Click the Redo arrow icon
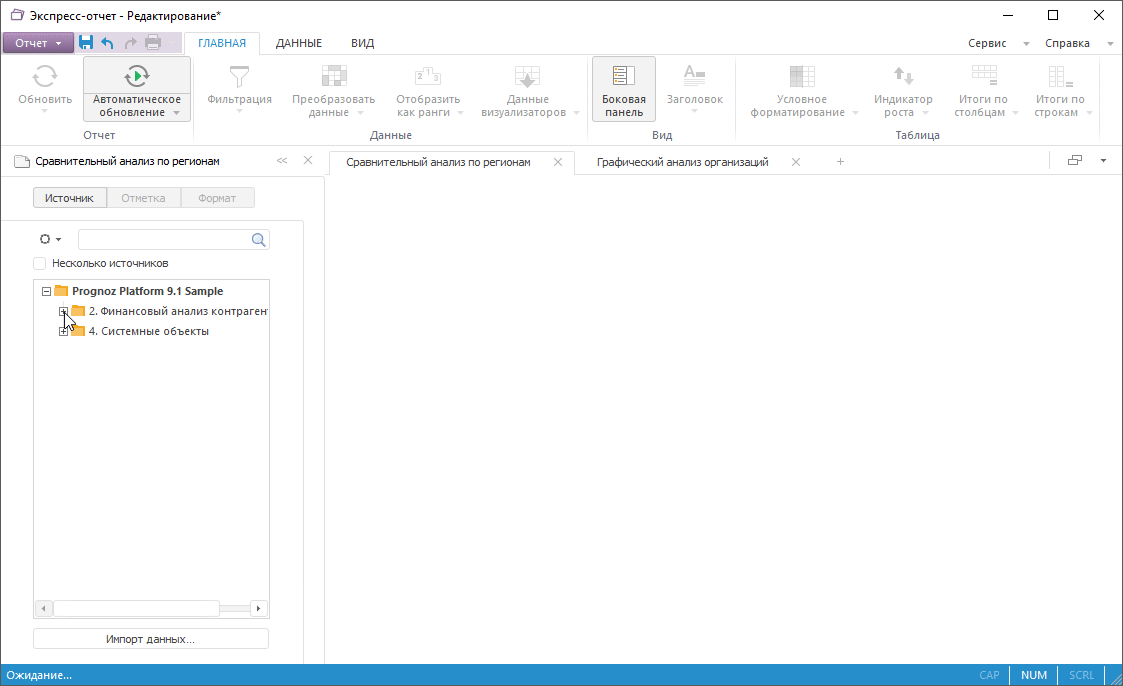 click(130, 43)
